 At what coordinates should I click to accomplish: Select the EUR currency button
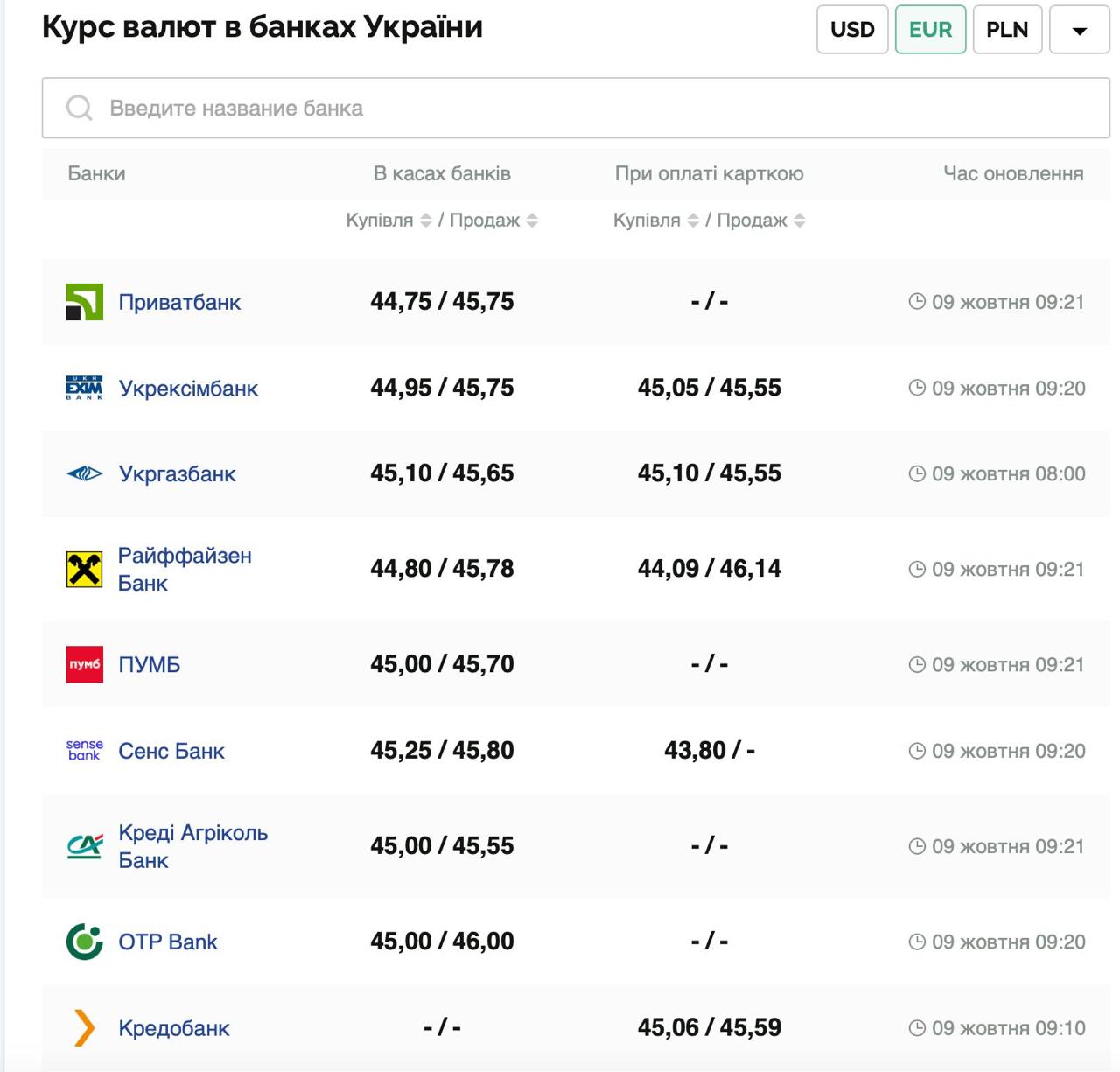click(930, 30)
